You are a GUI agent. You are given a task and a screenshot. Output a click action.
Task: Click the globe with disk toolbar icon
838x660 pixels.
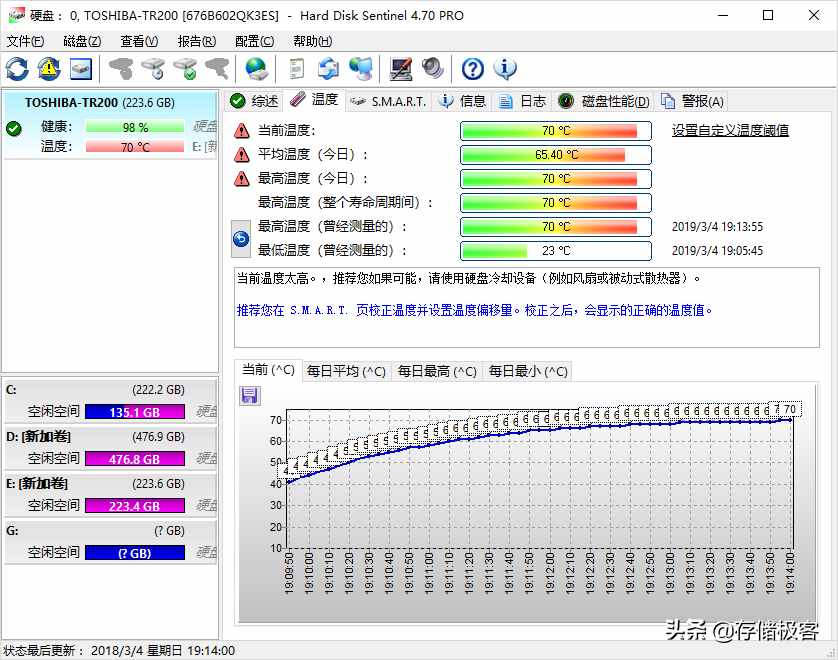[x=257, y=69]
